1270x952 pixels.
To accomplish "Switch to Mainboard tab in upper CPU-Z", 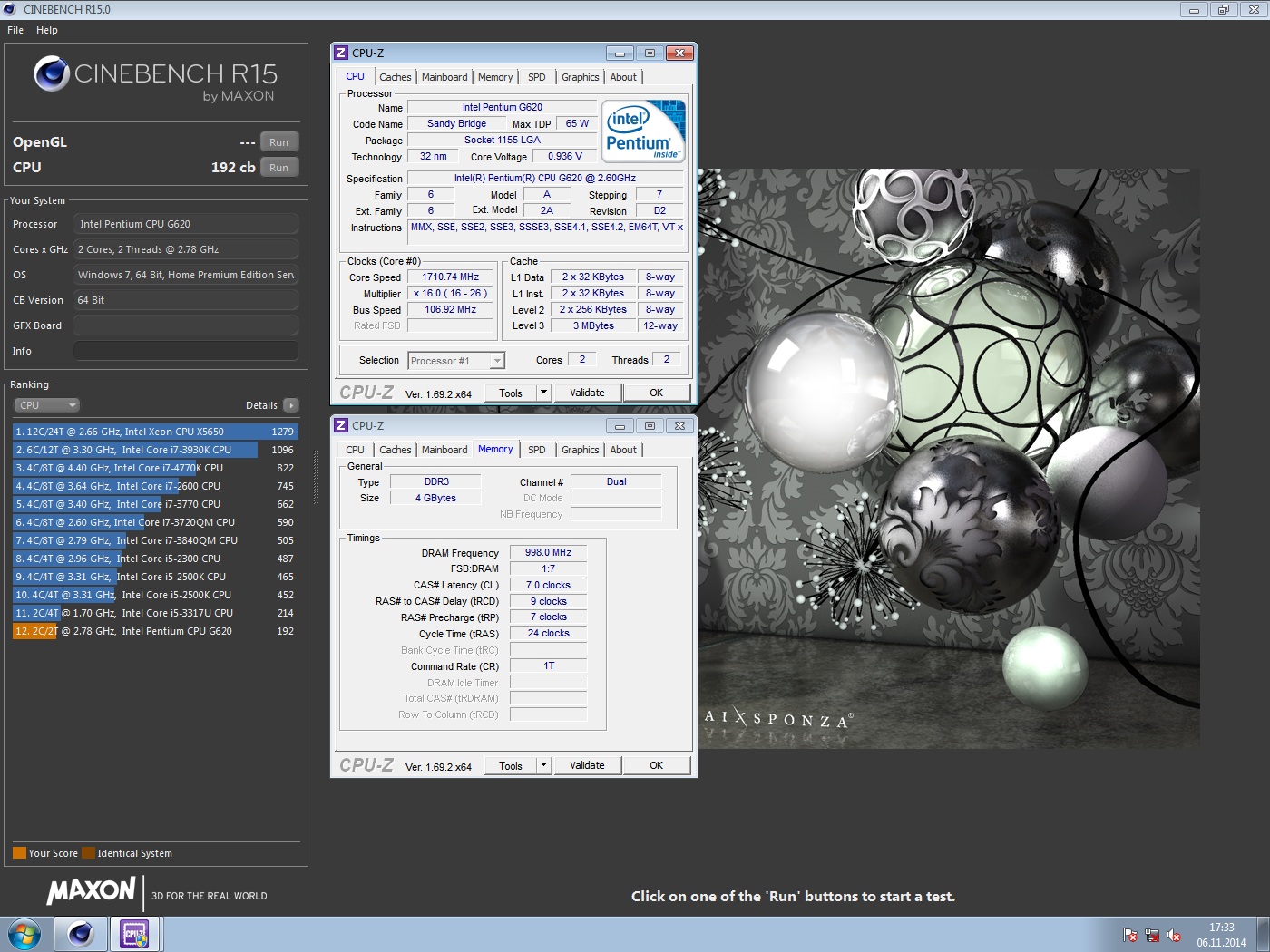I will (x=444, y=77).
